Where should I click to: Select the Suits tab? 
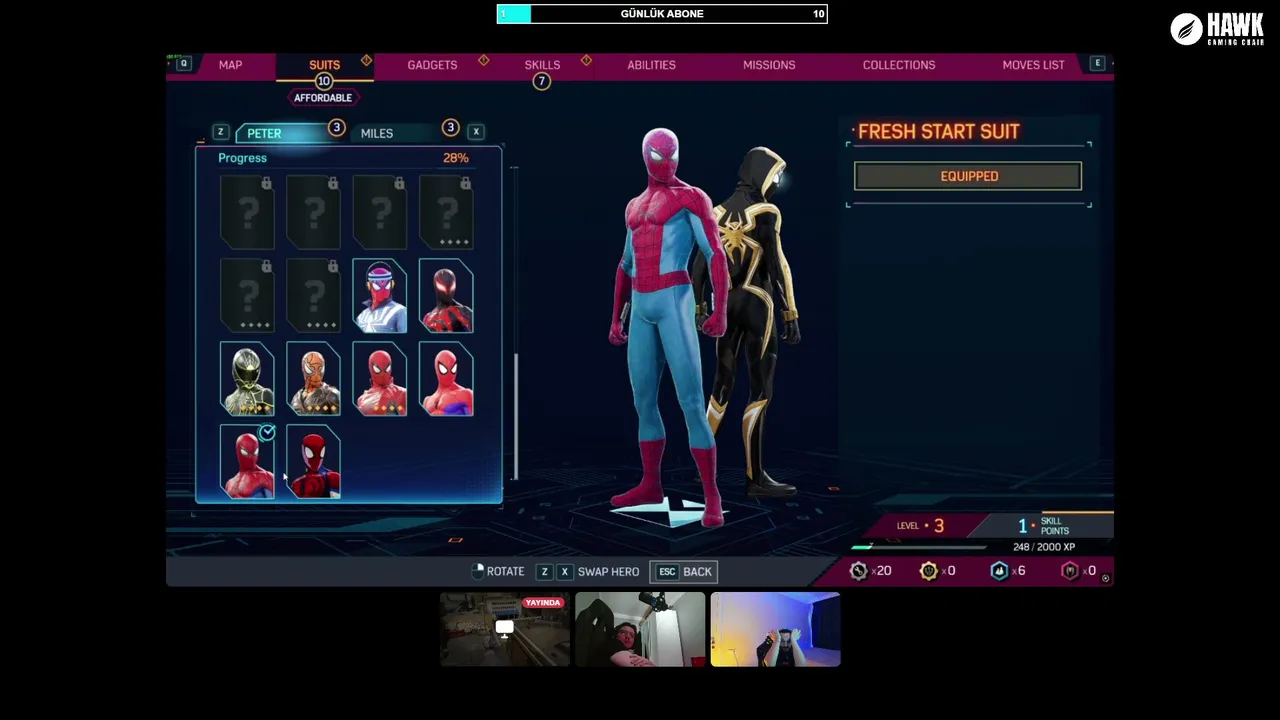click(324, 65)
